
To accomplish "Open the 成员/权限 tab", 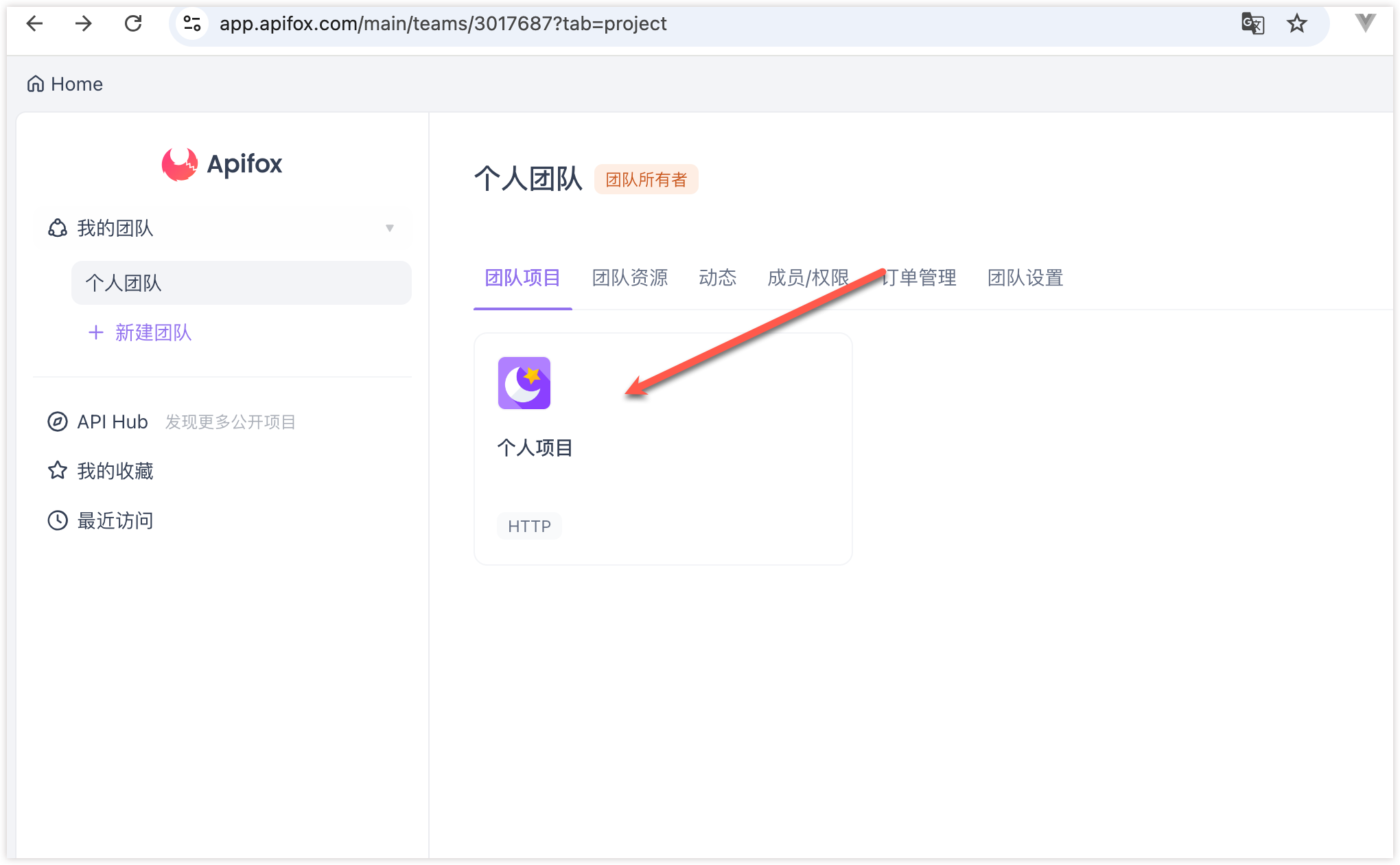I will click(808, 277).
